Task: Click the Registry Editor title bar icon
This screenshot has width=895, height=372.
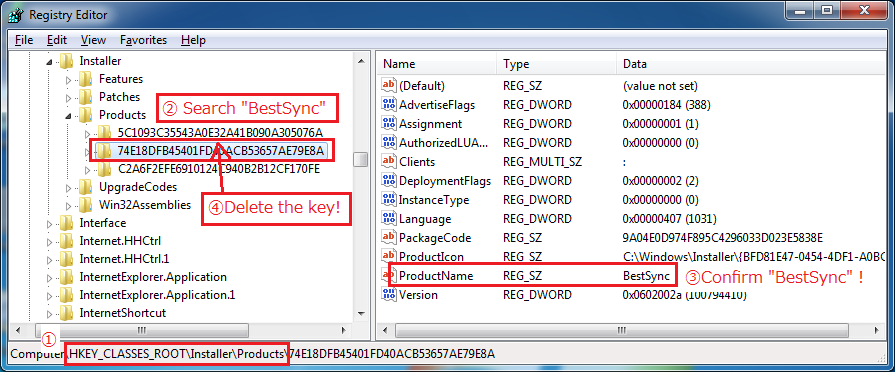Action: point(15,14)
